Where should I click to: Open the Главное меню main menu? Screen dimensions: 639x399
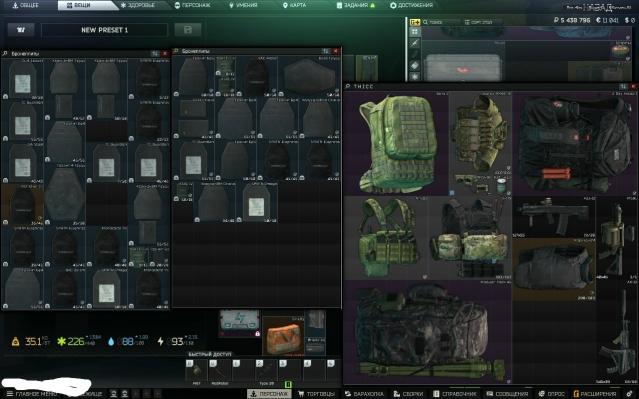pyautogui.click(x=33, y=394)
